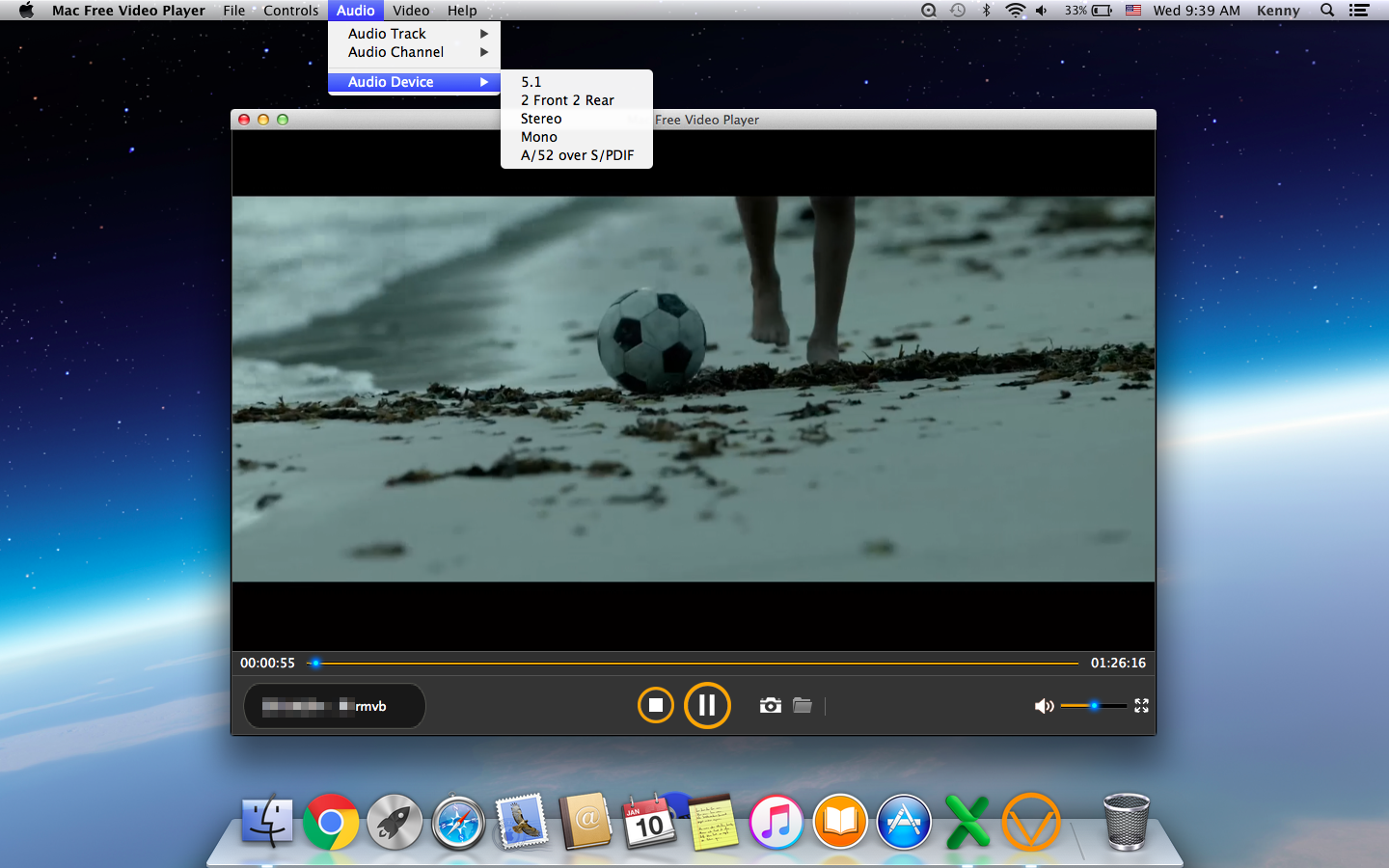
Task: Expand the Audio Track submenu
Action: (x=414, y=34)
